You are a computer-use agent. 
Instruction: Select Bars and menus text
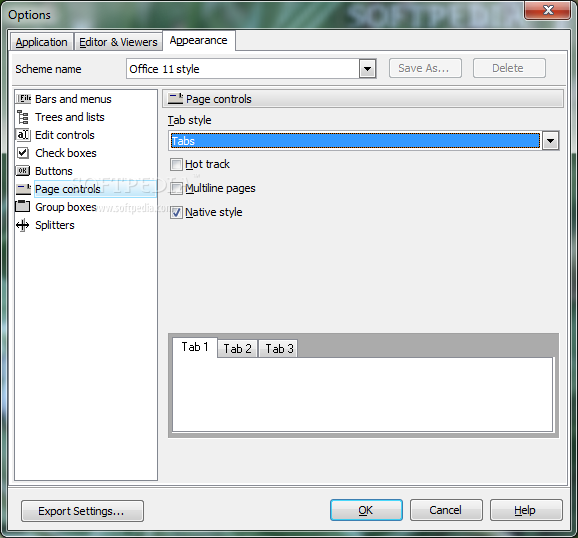[x=73, y=99]
